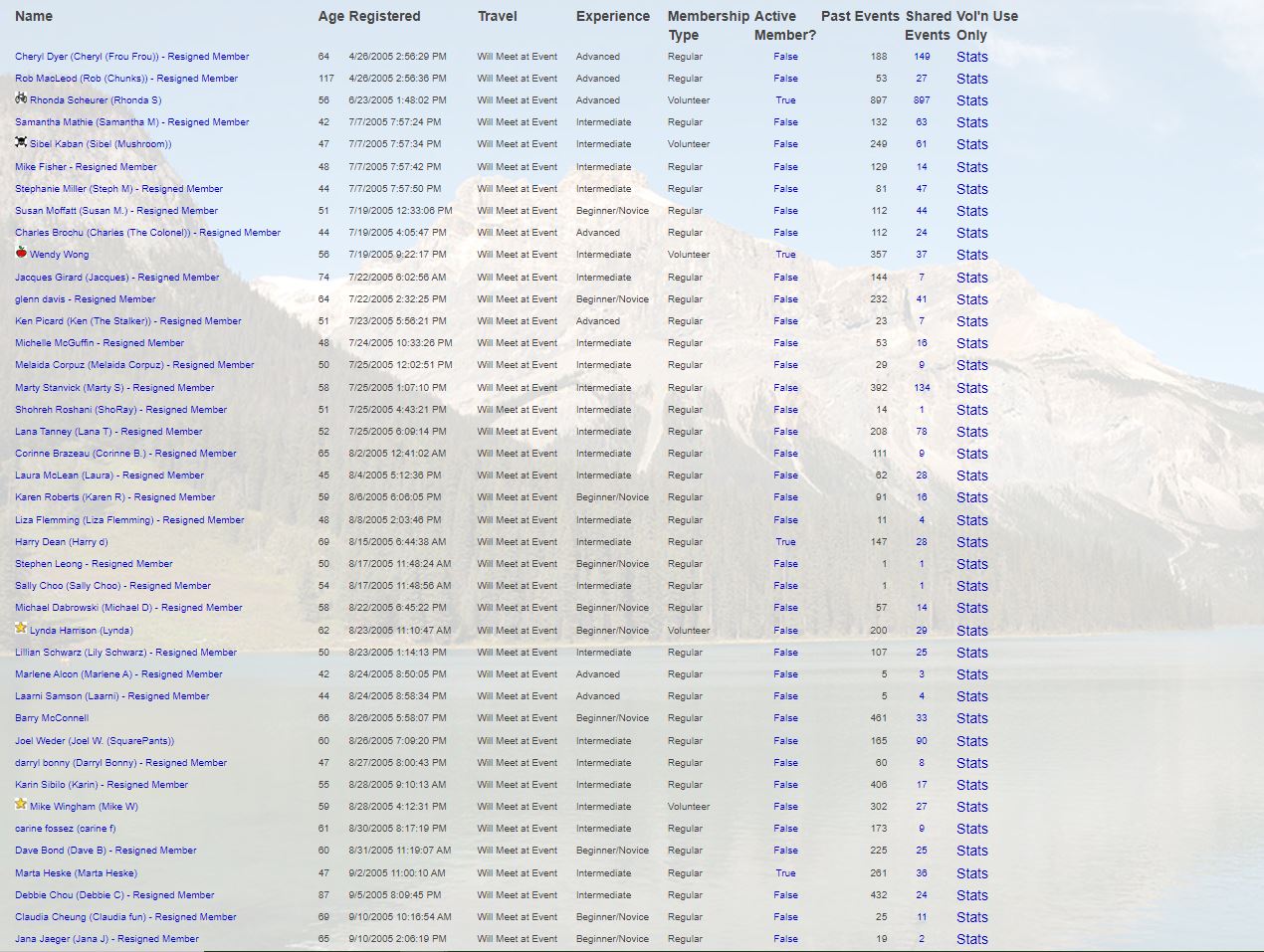
Task: Open Cheryl Dyer's member profile link
Action: pos(131,57)
